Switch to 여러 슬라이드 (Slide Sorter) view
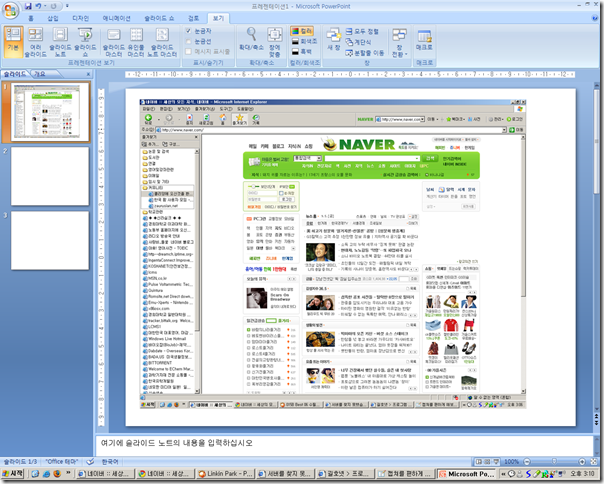Viewport: 604px width, 484px height. click(35, 42)
